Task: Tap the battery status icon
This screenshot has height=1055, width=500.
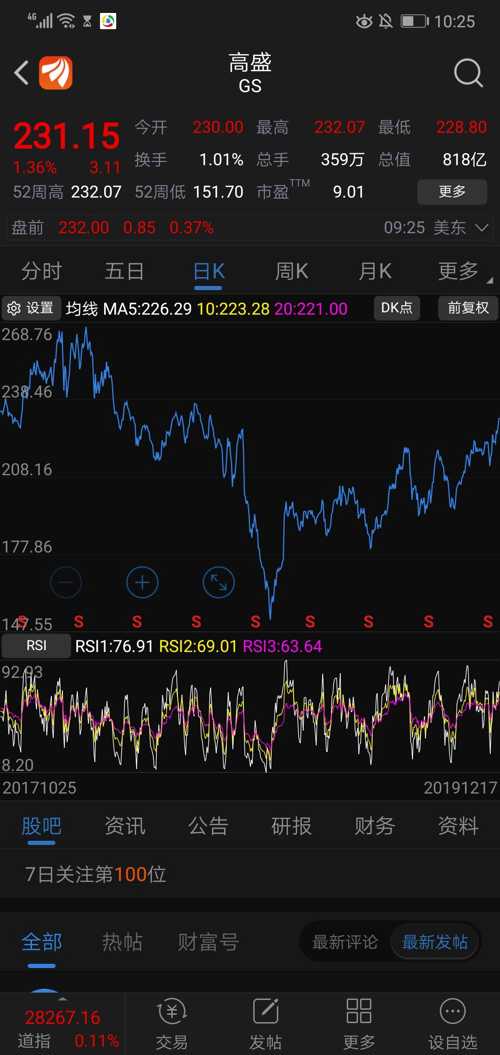Action: [414, 22]
